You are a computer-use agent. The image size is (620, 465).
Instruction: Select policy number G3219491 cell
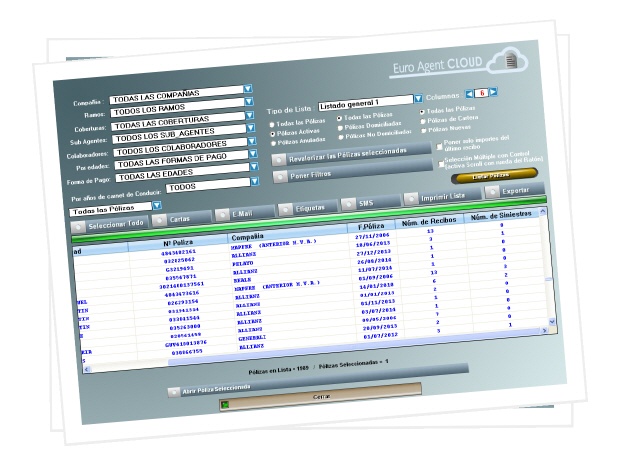[x=180, y=269]
